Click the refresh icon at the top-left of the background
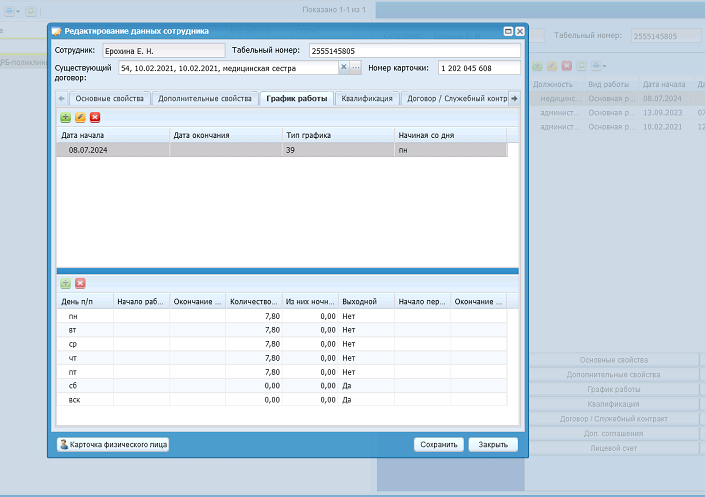 tap(31, 11)
